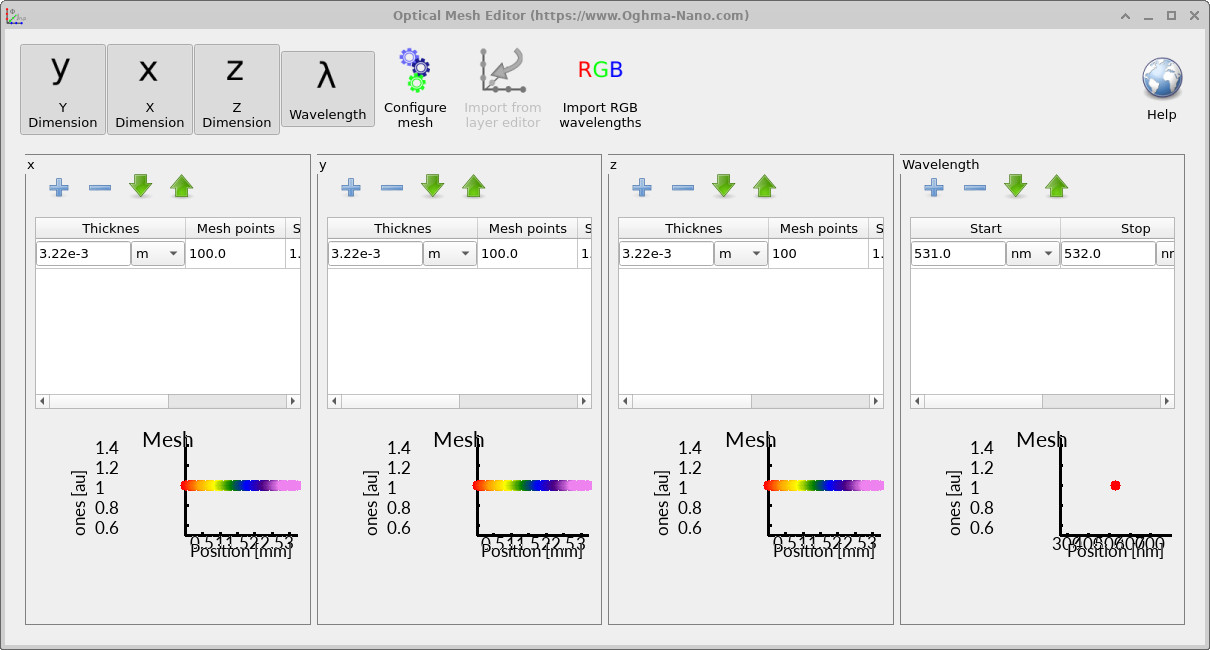The width and height of the screenshot is (1210, 650).
Task: Select the Z Dimension editor
Action: point(236,89)
